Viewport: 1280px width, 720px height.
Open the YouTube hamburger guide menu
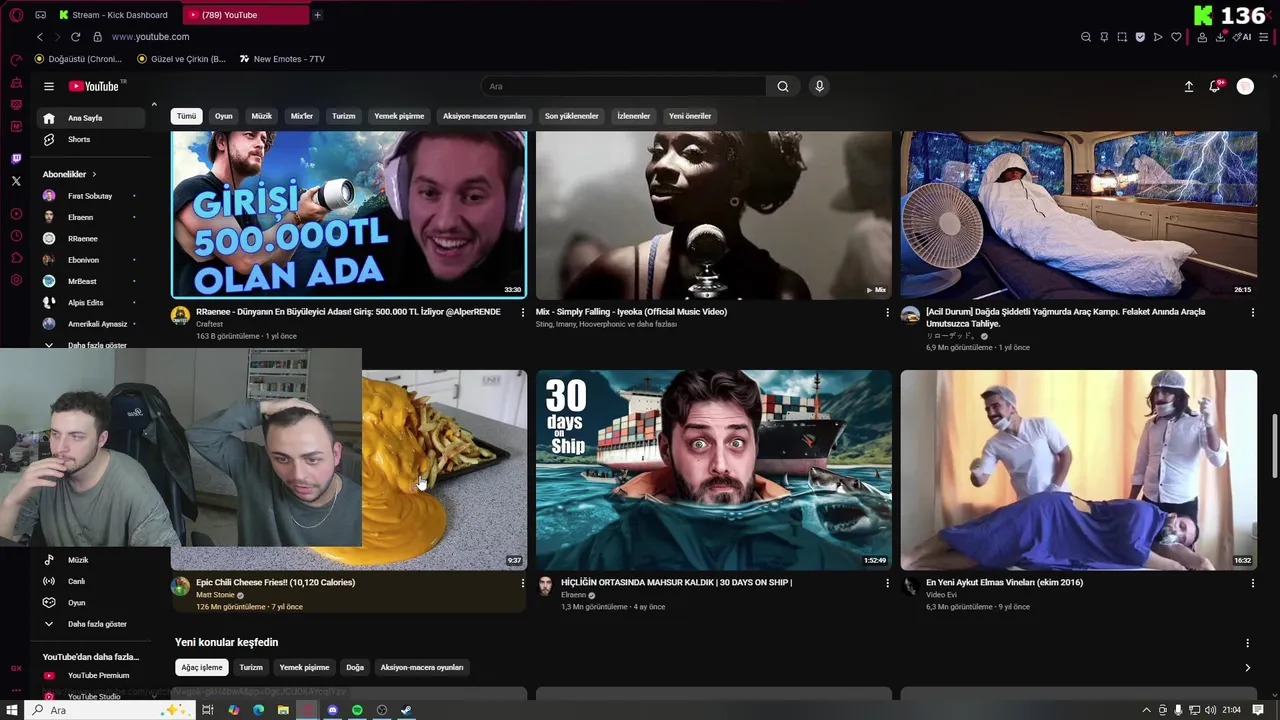click(x=48, y=86)
